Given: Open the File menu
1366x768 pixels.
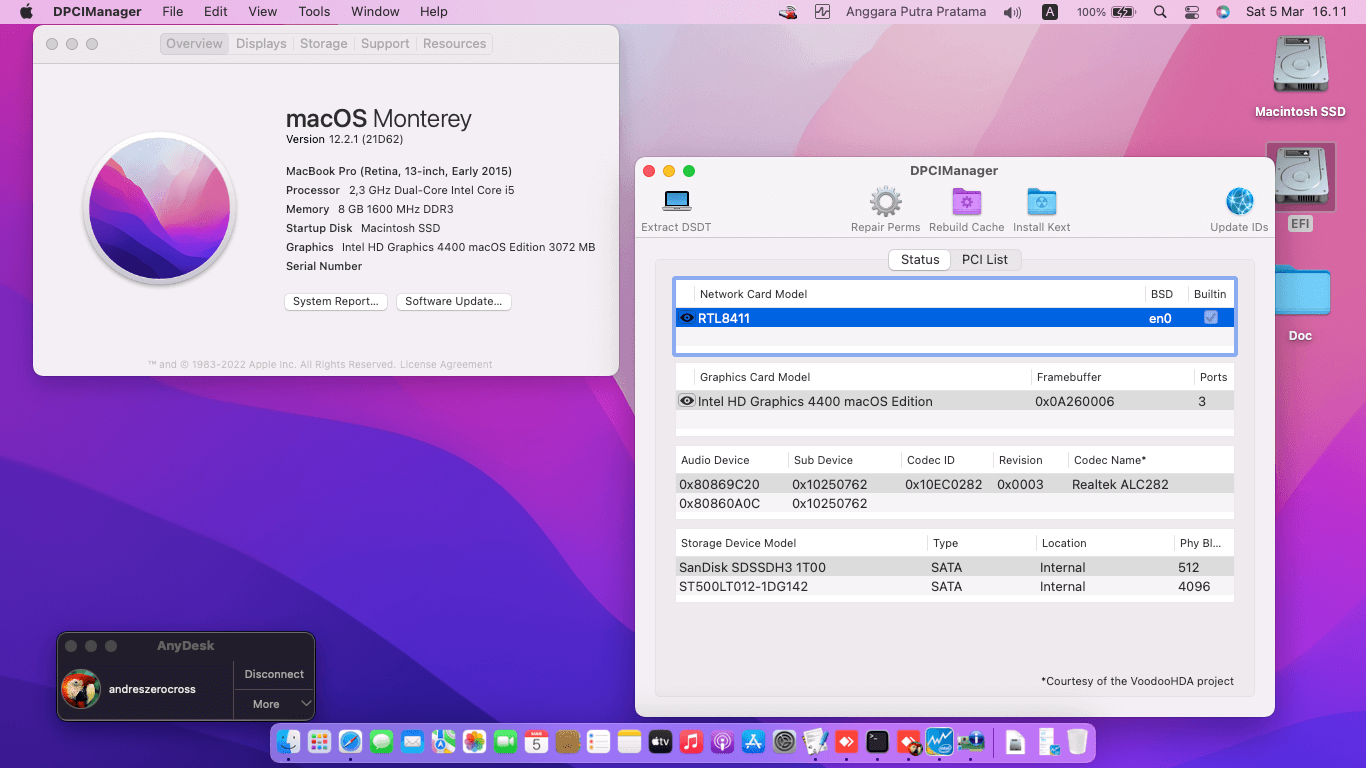Looking at the screenshot, I should tap(173, 12).
